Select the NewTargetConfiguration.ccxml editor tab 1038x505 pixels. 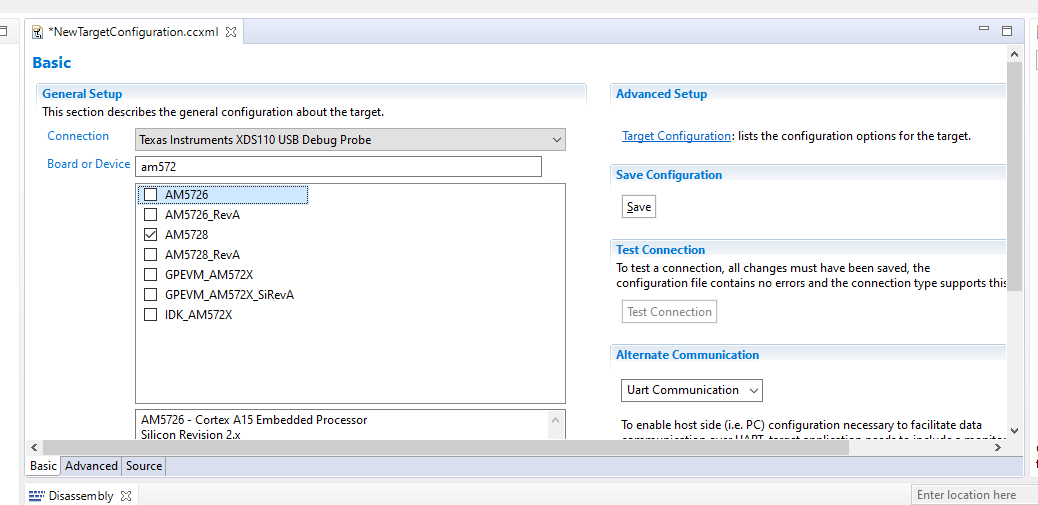133,32
